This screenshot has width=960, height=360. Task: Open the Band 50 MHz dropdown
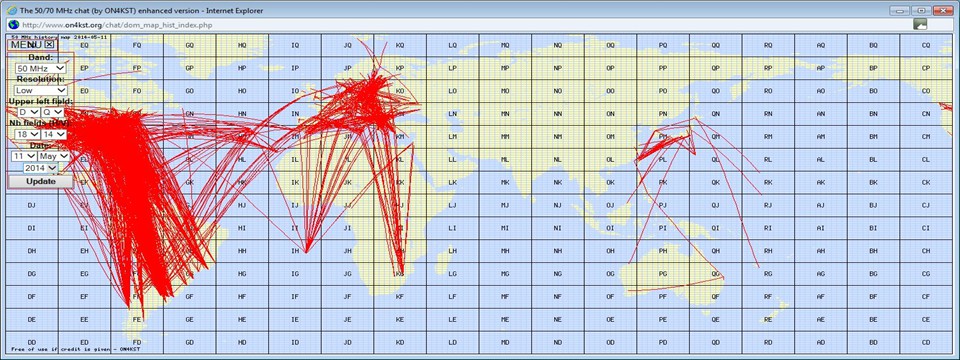[x=41, y=69]
